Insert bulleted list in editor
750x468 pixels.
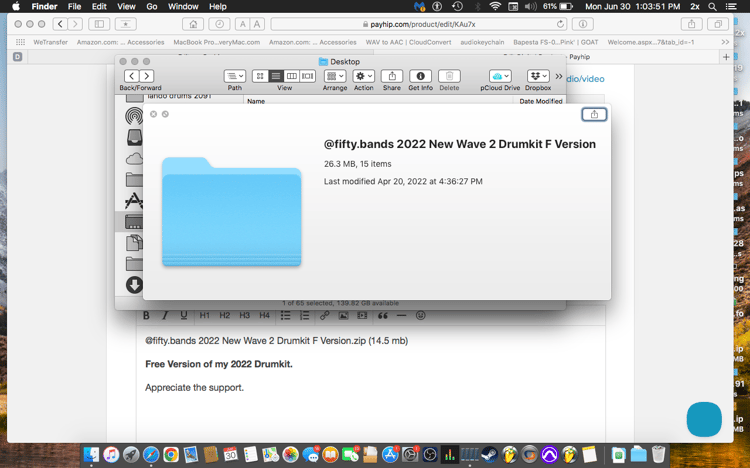point(286,315)
